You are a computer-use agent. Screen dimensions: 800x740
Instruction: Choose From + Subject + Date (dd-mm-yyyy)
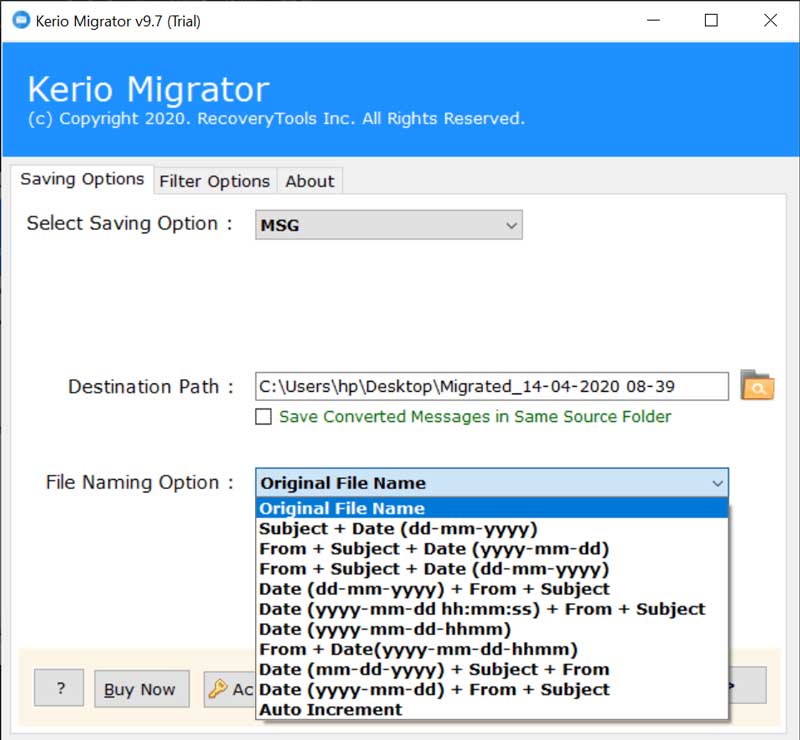click(x=492, y=569)
